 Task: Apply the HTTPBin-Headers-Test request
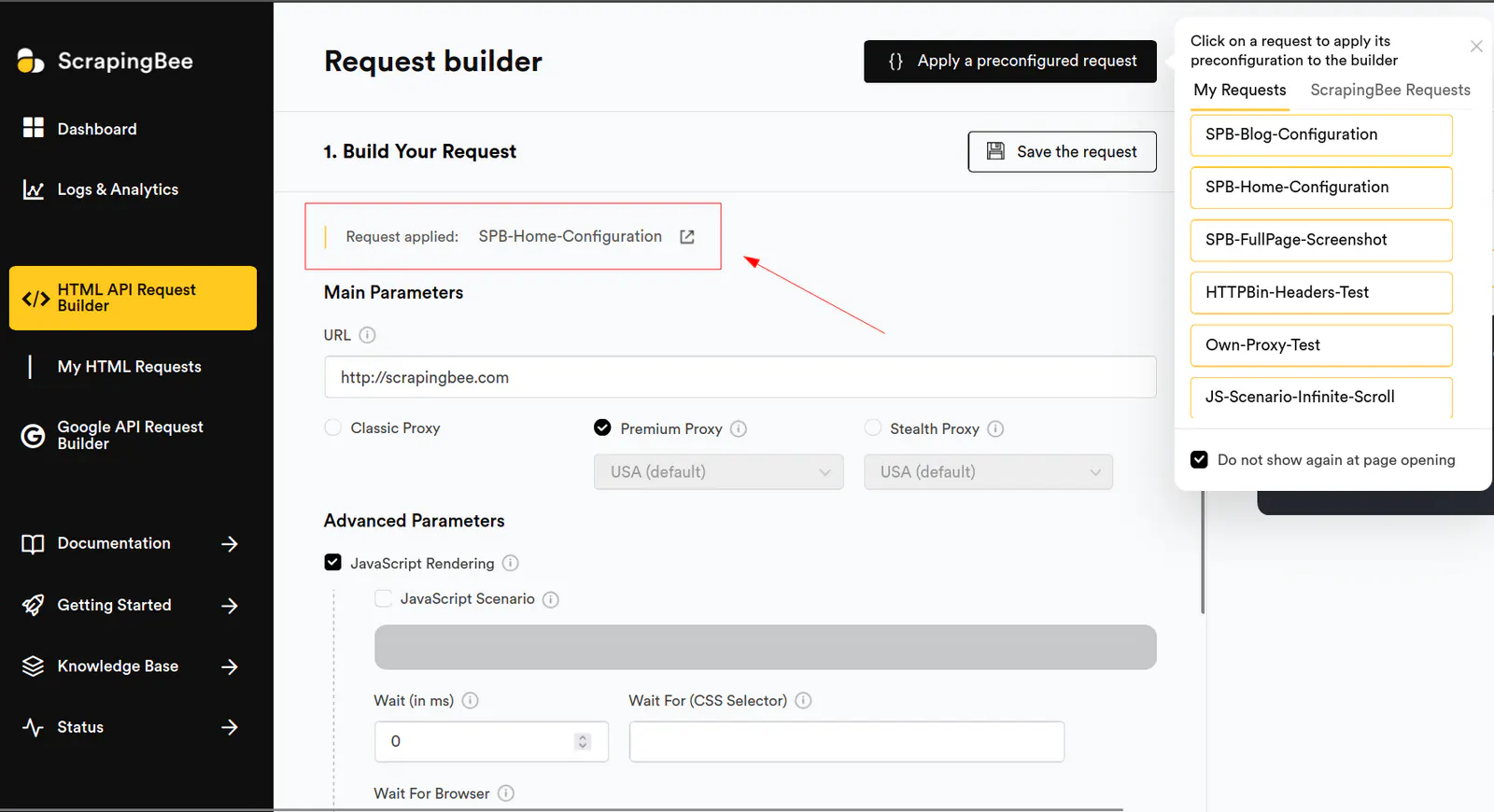[1321, 293]
